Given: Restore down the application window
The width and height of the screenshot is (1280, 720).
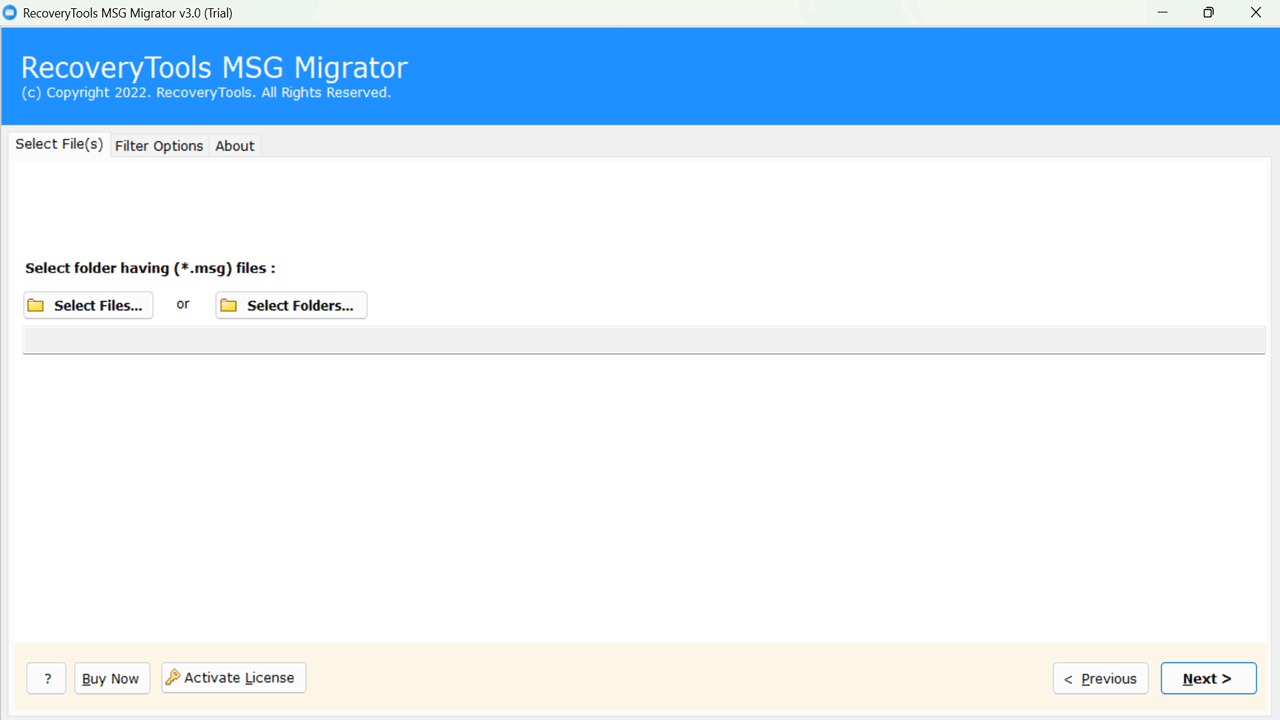Looking at the screenshot, I should point(1209,13).
